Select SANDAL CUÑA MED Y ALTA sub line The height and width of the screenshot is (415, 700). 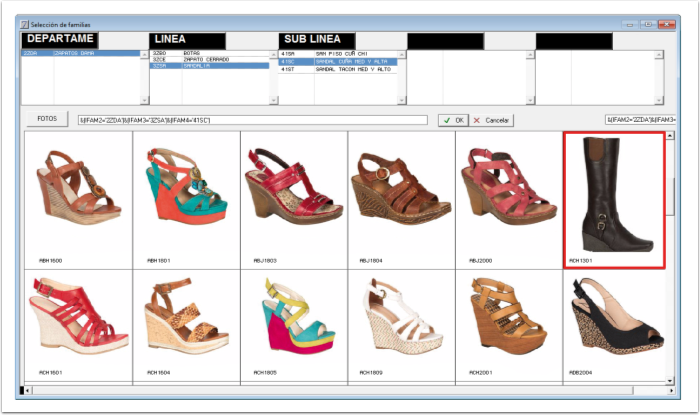[338, 62]
